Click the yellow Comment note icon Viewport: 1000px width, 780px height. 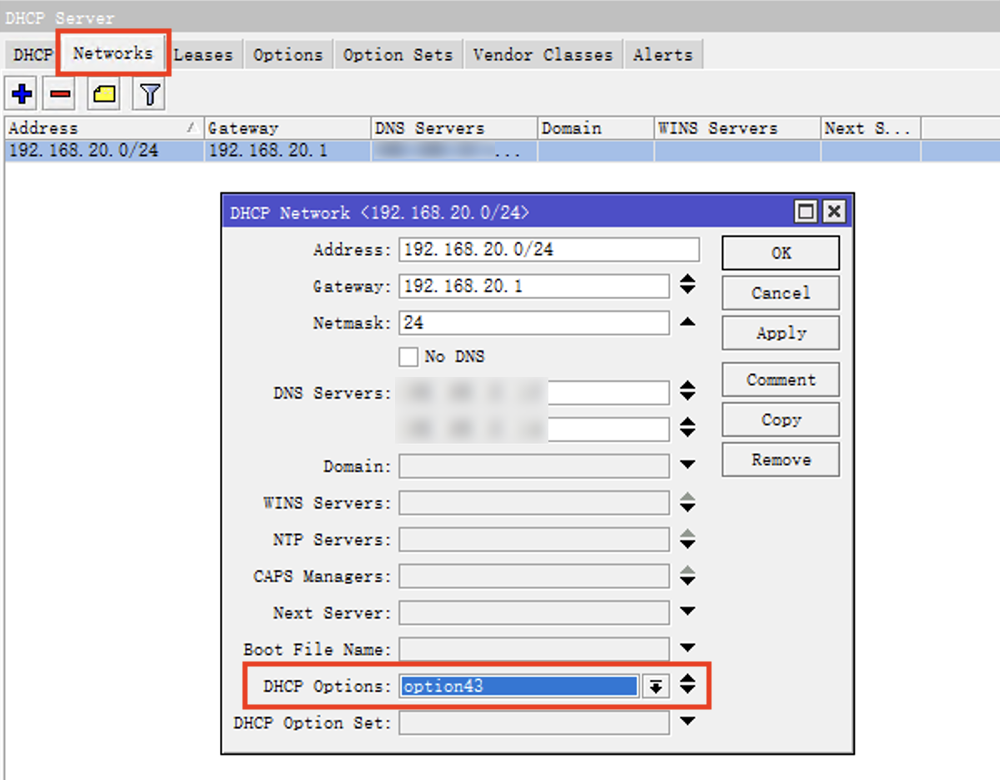pos(105,95)
